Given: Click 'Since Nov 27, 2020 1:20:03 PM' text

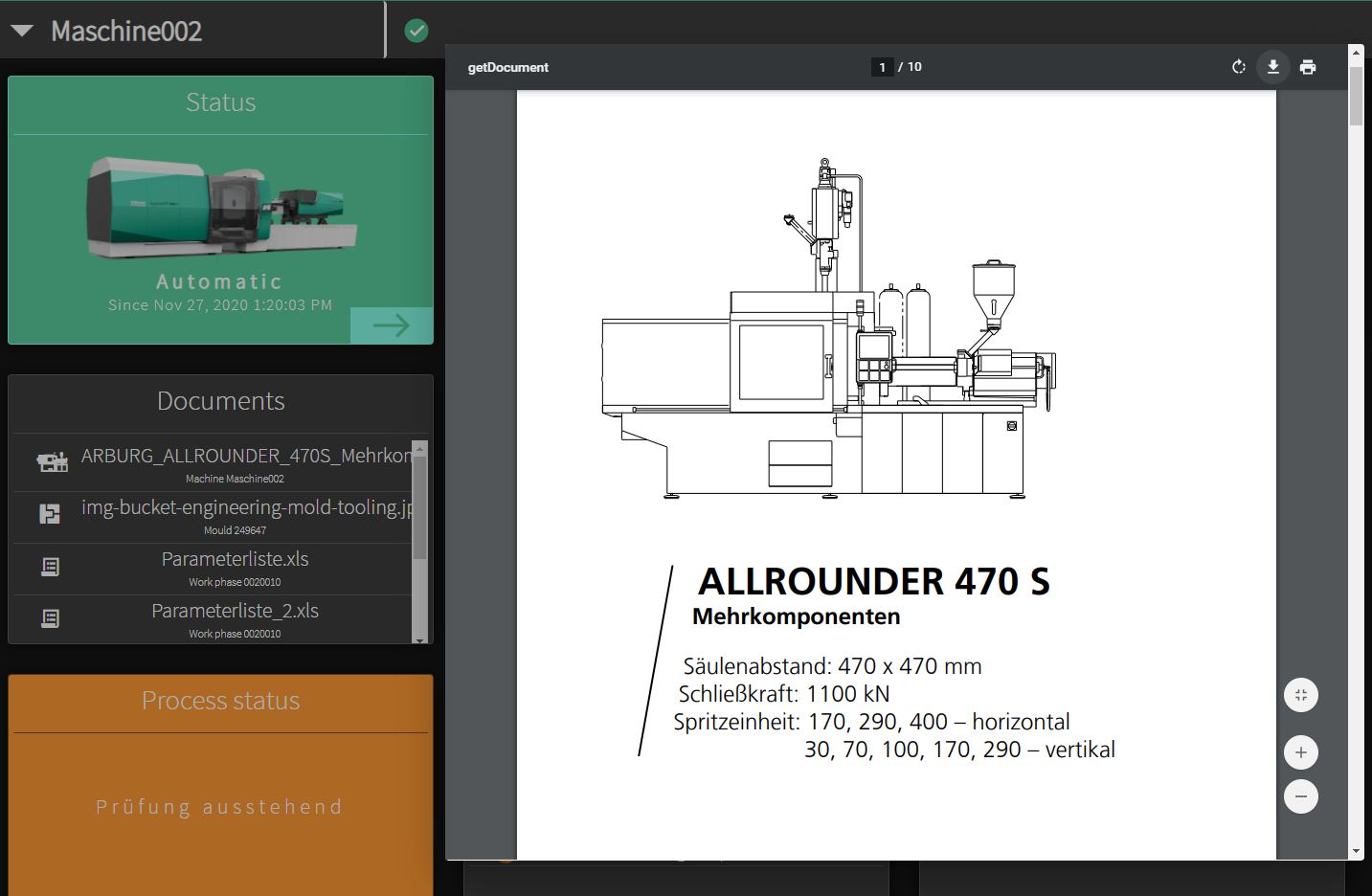Looking at the screenshot, I should 220,305.
